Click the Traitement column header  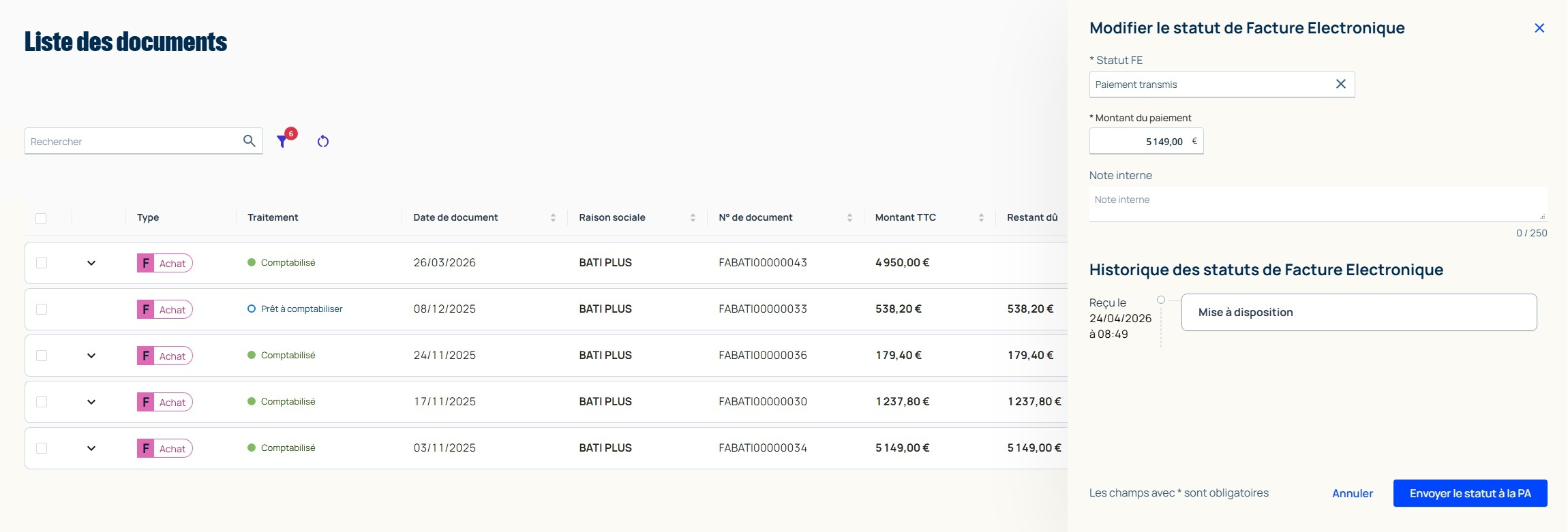(273, 217)
